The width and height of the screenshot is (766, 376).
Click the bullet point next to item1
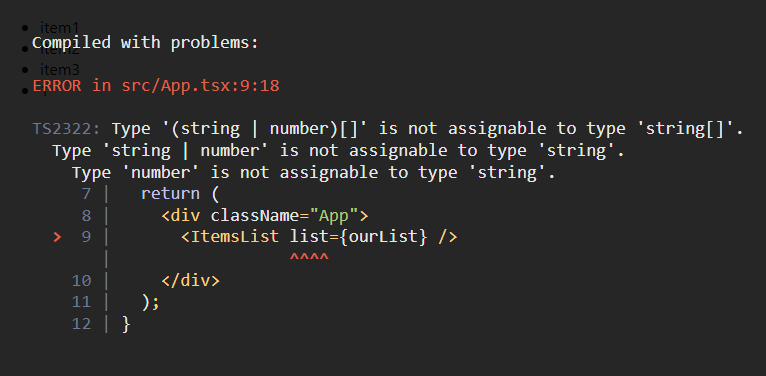tap(25, 27)
